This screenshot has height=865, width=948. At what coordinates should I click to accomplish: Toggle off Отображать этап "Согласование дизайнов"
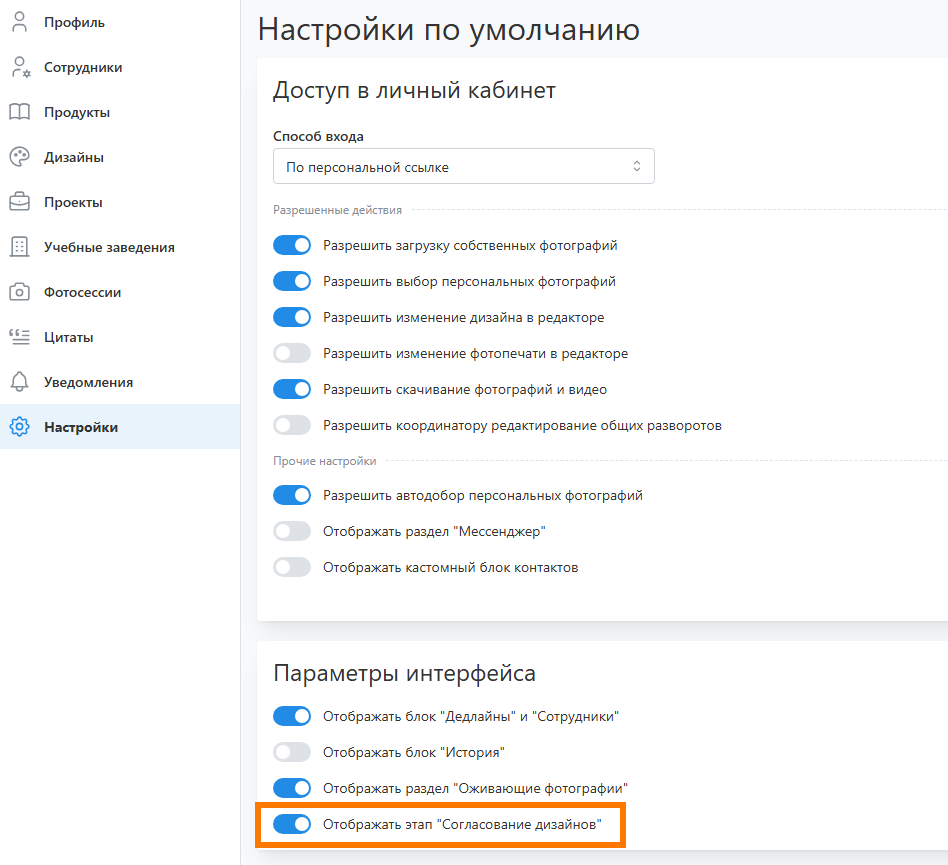click(x=292, y=824)
